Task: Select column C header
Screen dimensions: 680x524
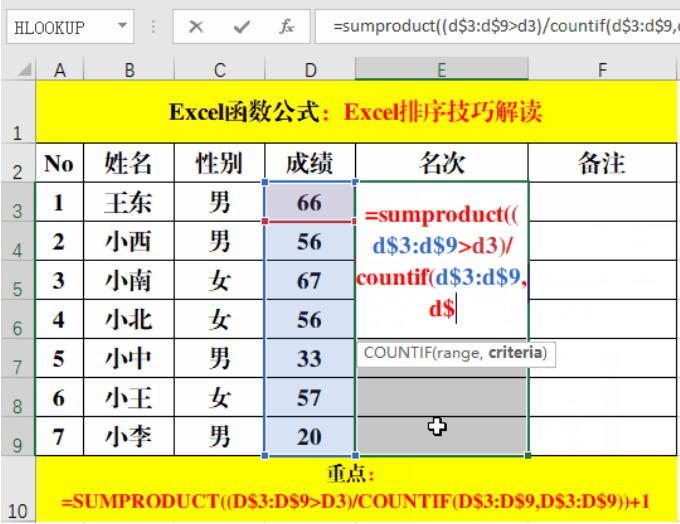Action: [x=219, y=69]
